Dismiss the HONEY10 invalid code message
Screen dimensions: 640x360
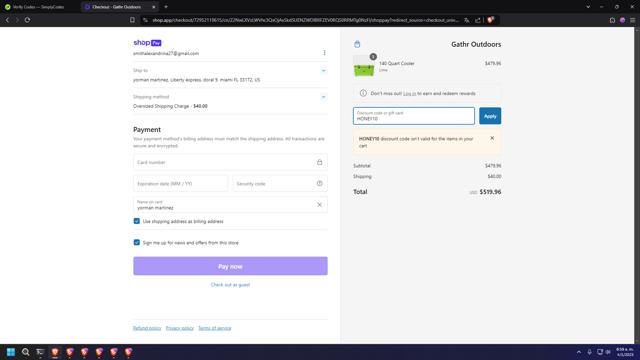coord(492,138)
